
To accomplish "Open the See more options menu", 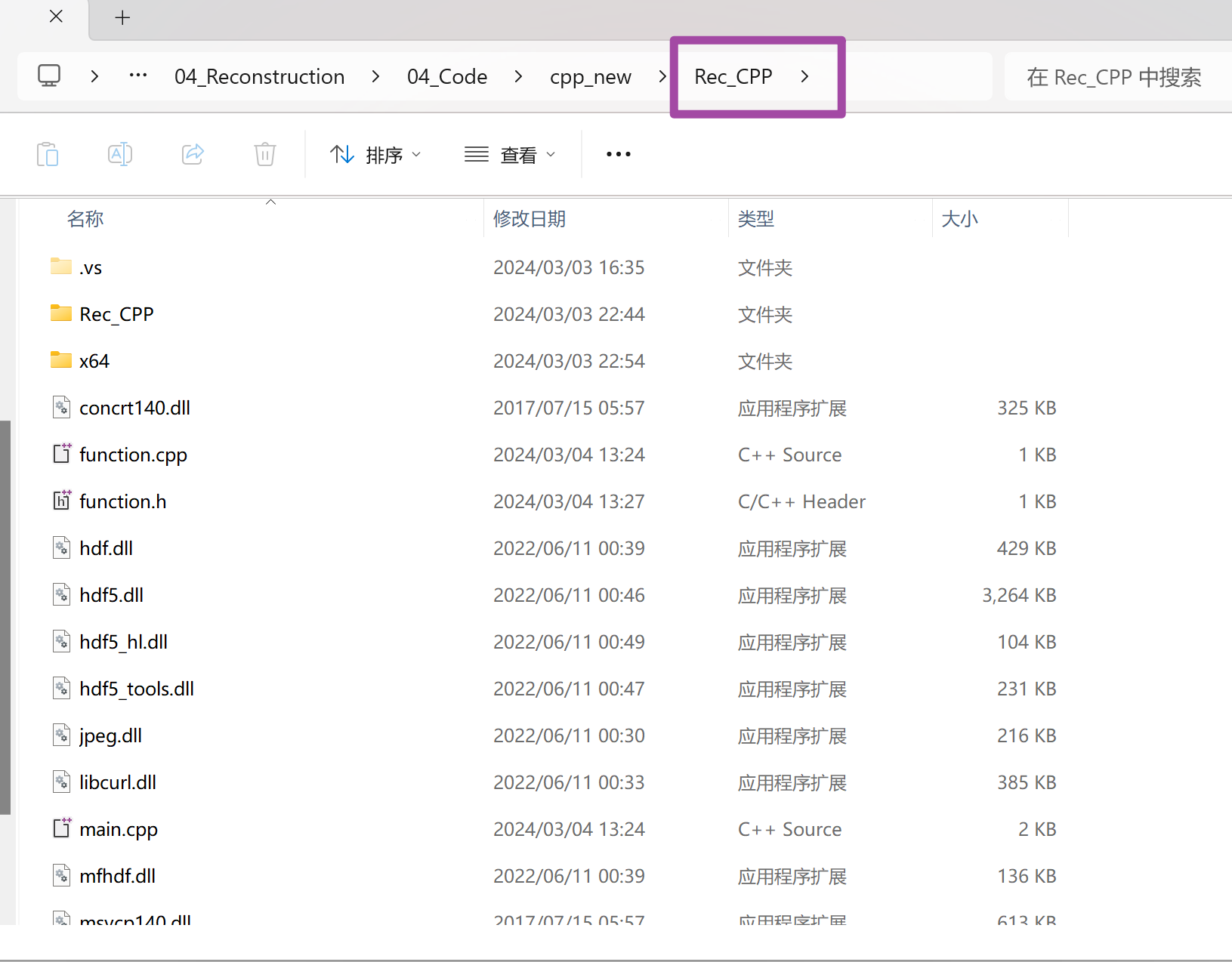I will (619, 154).
